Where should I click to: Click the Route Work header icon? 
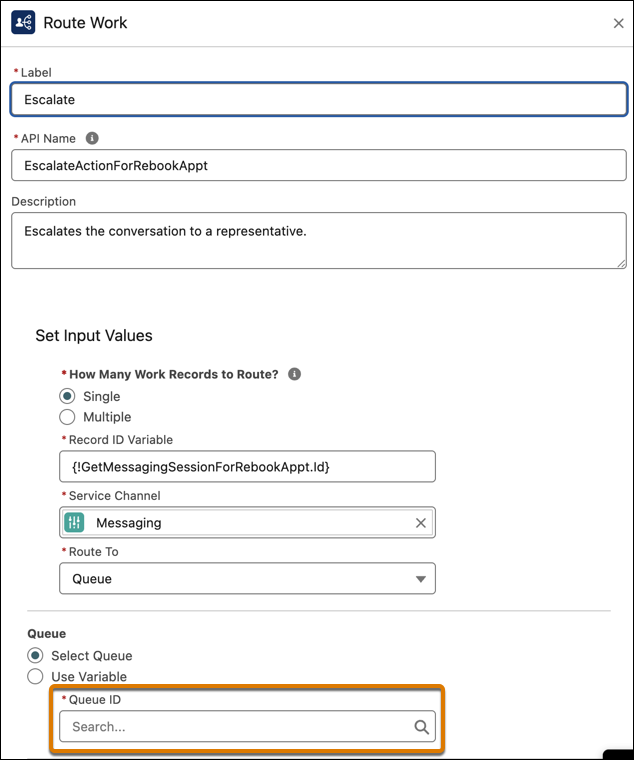[23, 22]
